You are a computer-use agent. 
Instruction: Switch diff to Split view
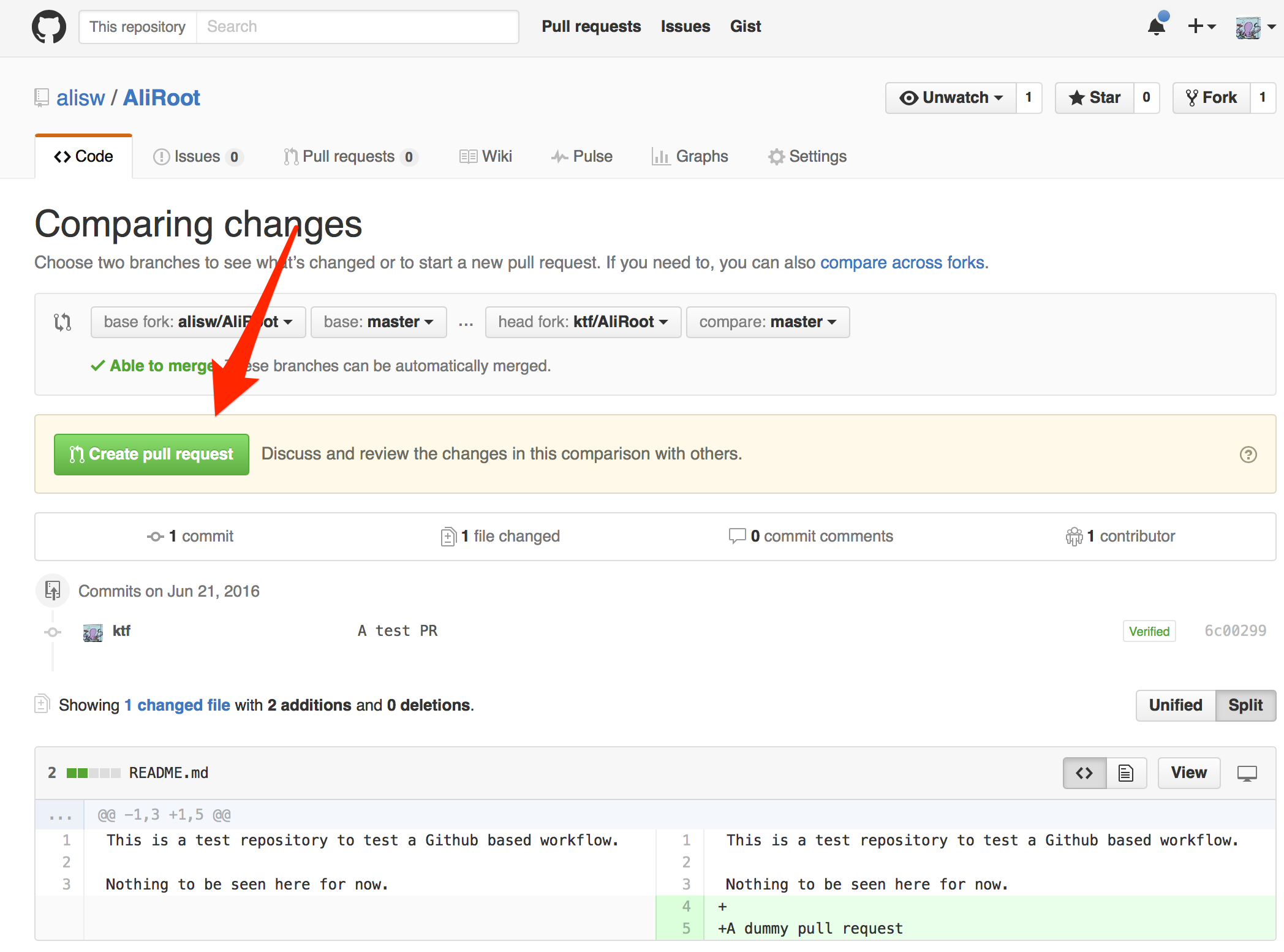(1245, 706)
